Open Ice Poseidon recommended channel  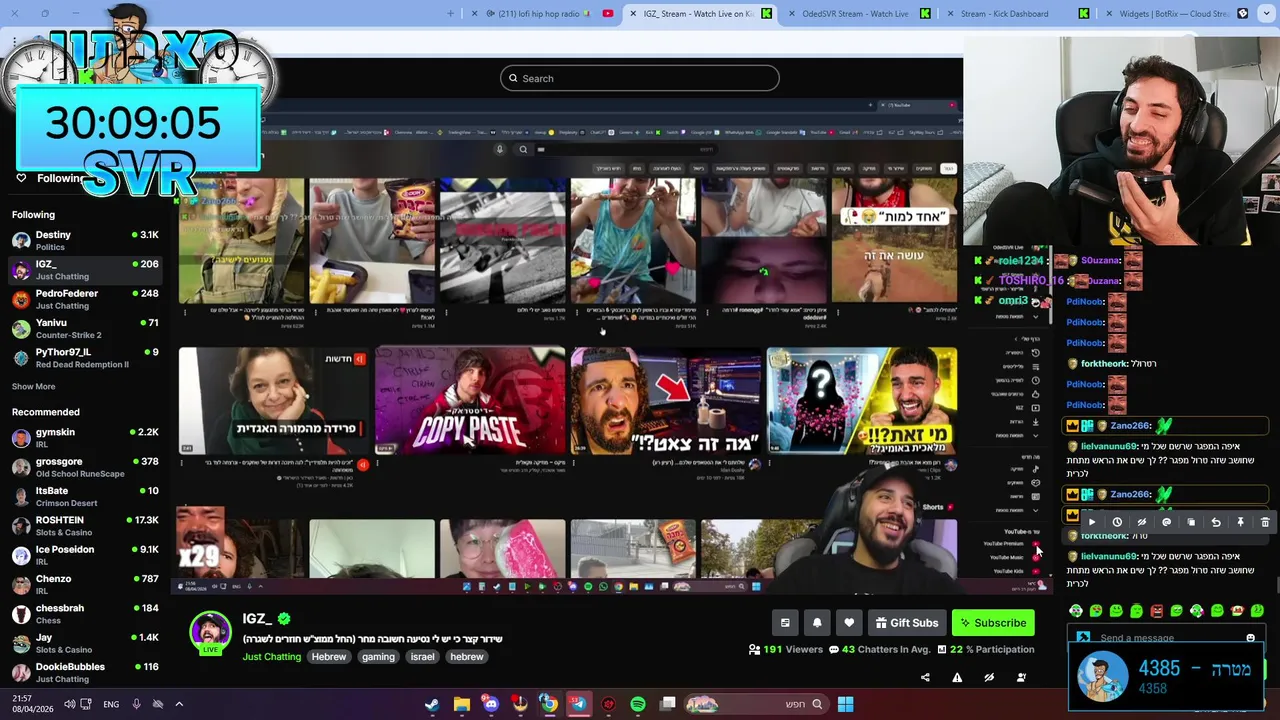coord(85,555)
